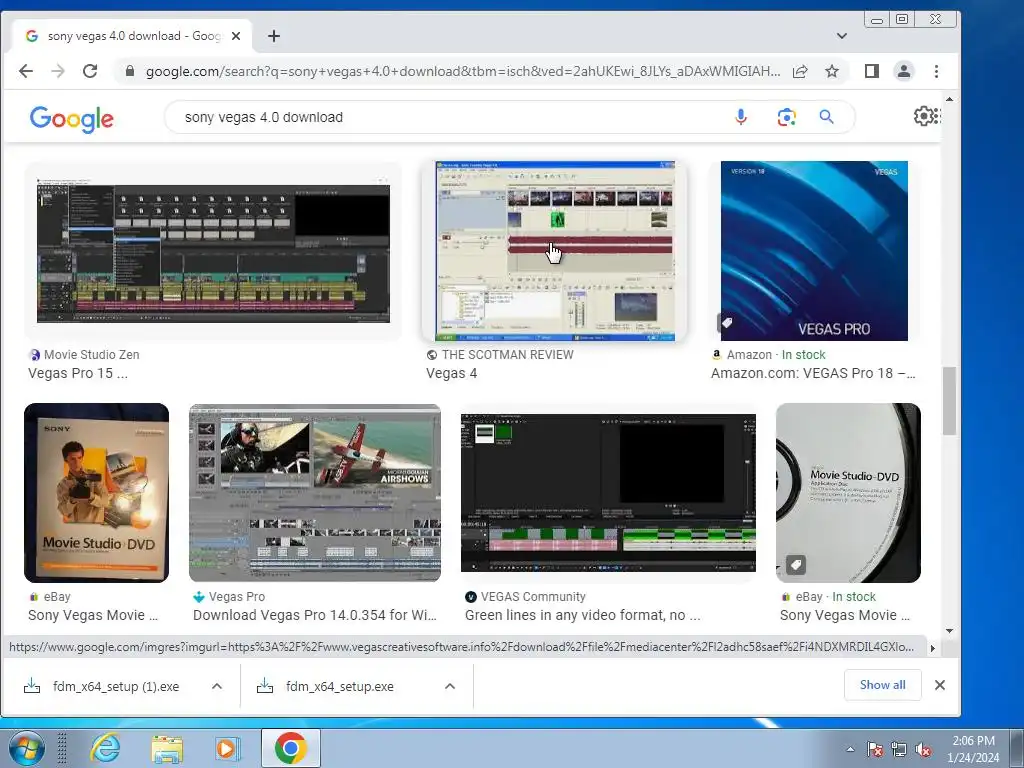
Task: Open Windows Explorer folder on the taskbar
Action: 167,748
